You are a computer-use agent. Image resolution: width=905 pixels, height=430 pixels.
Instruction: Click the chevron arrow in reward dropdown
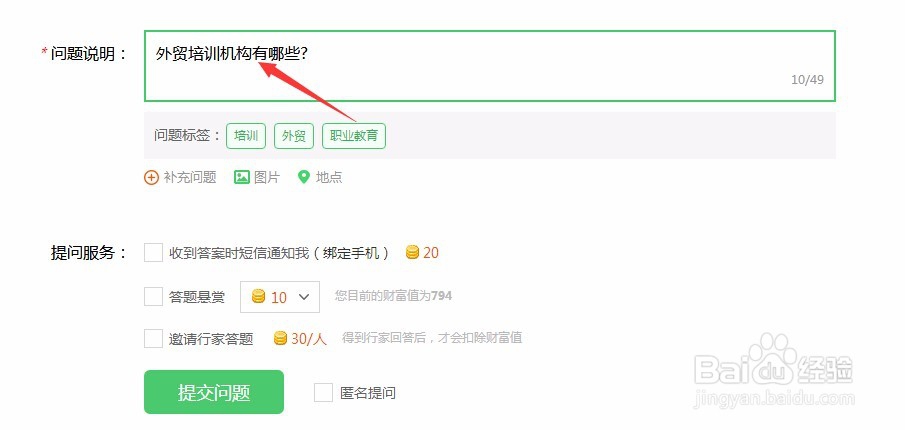click(304, 297)
